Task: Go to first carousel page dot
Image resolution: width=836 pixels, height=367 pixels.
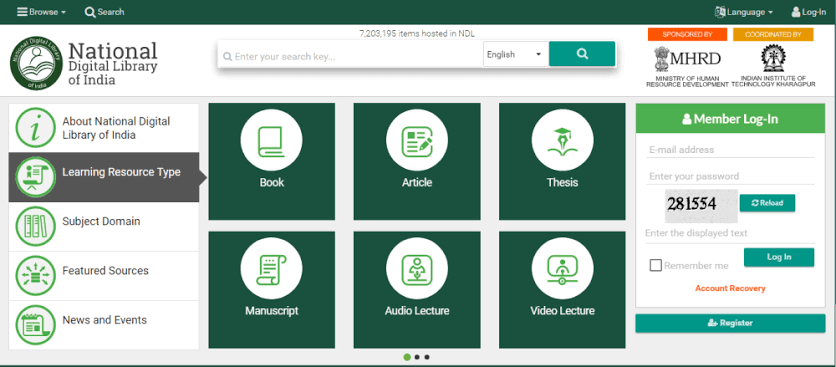Action: [407, 357]
